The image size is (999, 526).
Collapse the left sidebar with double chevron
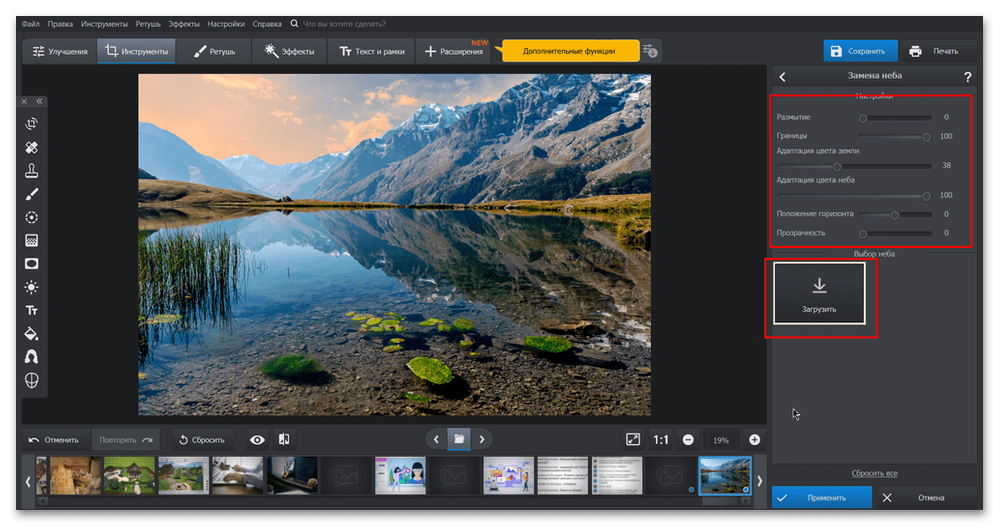click(40, 101)
